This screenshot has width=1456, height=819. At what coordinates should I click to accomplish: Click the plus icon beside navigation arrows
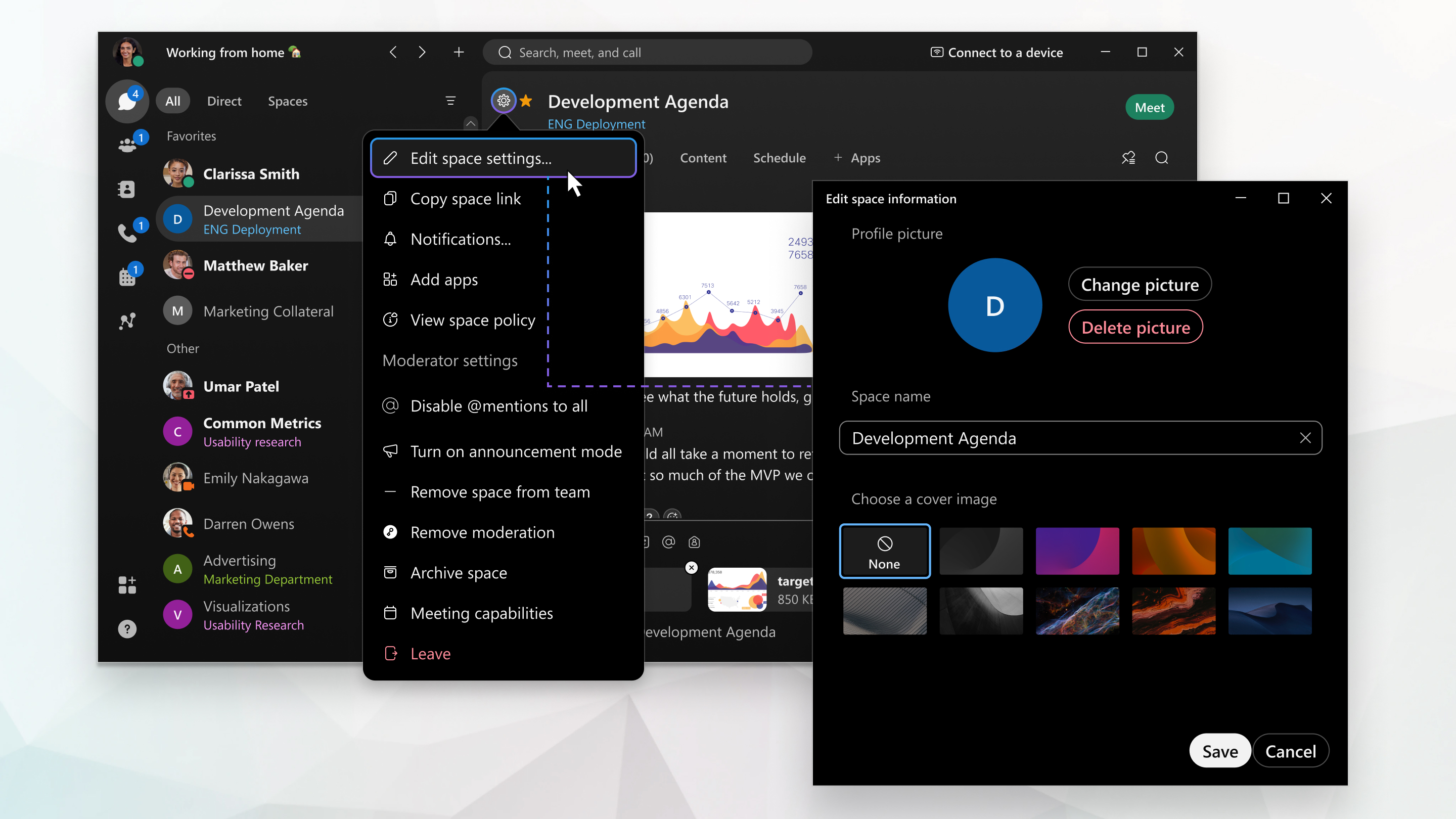coord(459,52)
